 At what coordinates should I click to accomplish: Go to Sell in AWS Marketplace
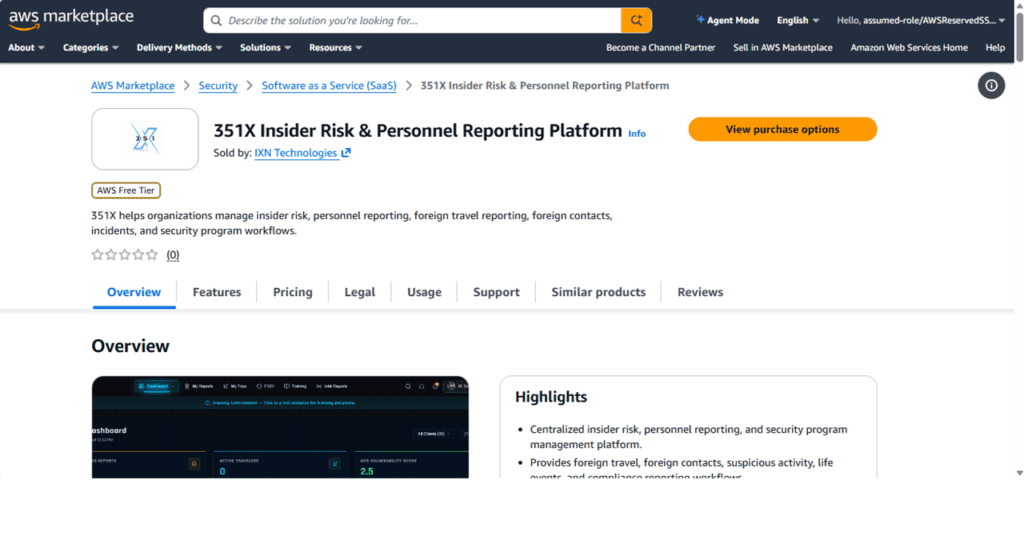coord(782,48)
